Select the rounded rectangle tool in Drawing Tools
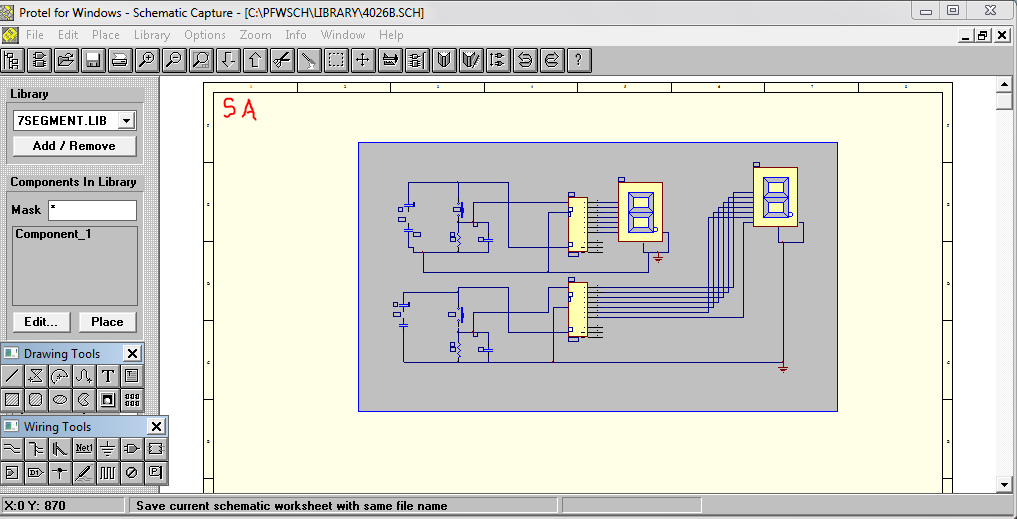 click(x=36, y=400)
